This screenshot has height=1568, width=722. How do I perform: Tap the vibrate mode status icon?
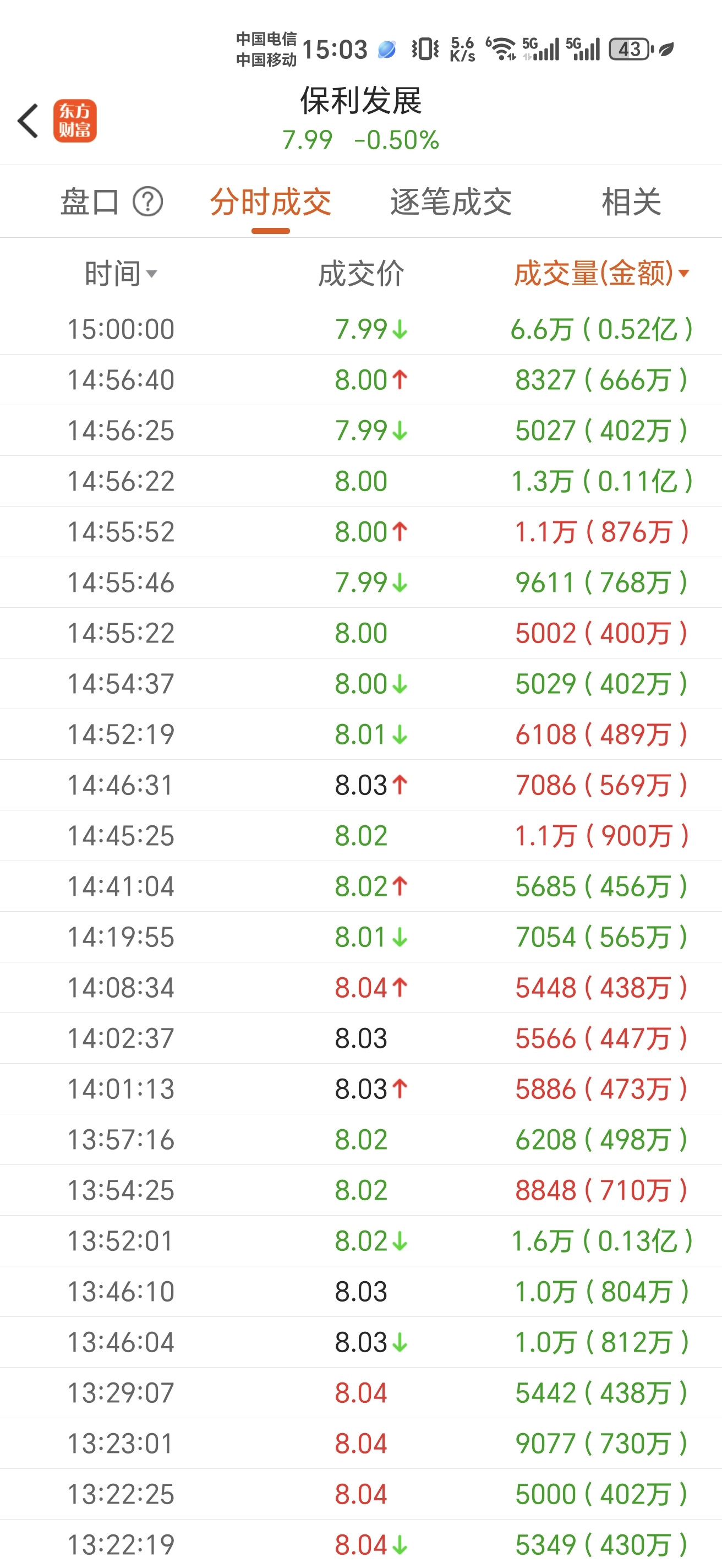[425, 48]
